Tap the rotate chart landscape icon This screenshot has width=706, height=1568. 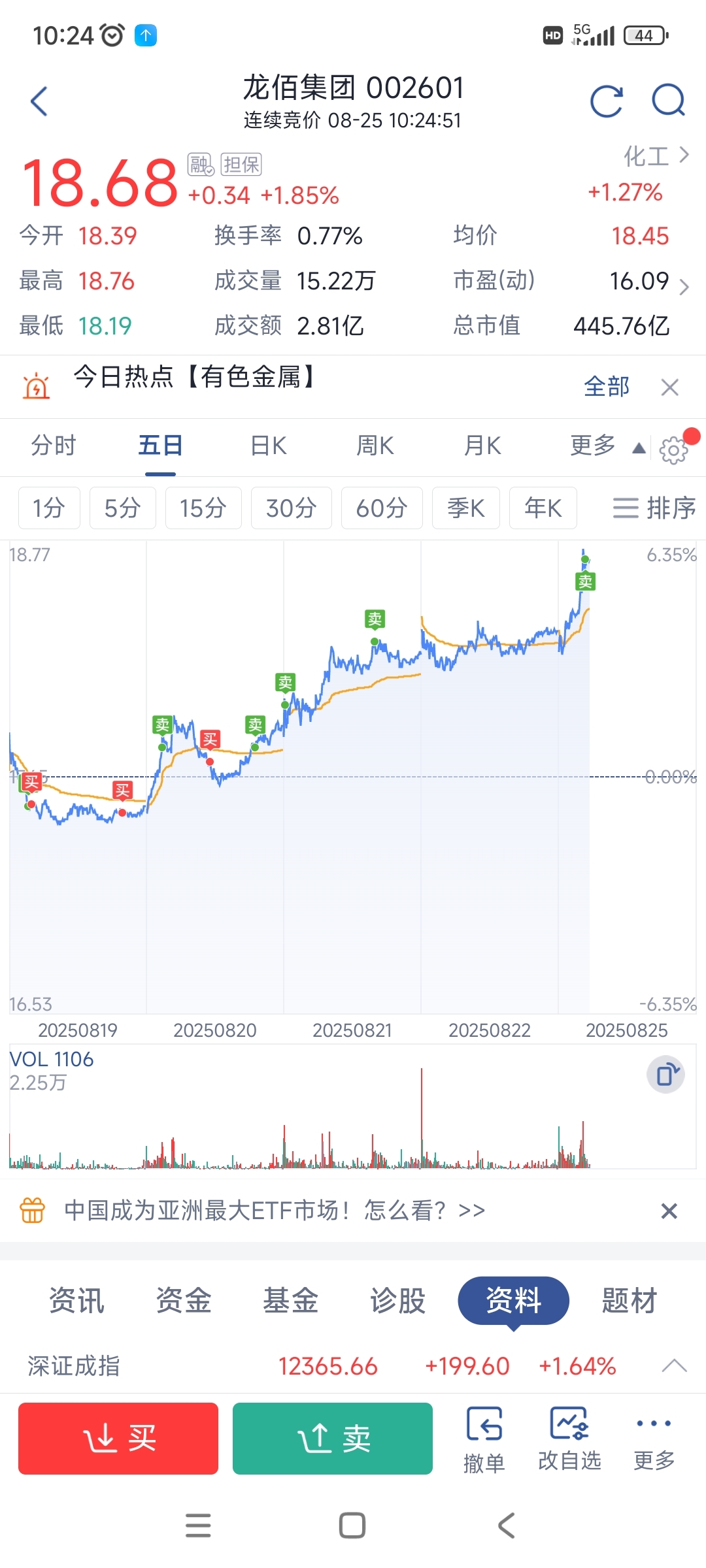[665, 1074]
